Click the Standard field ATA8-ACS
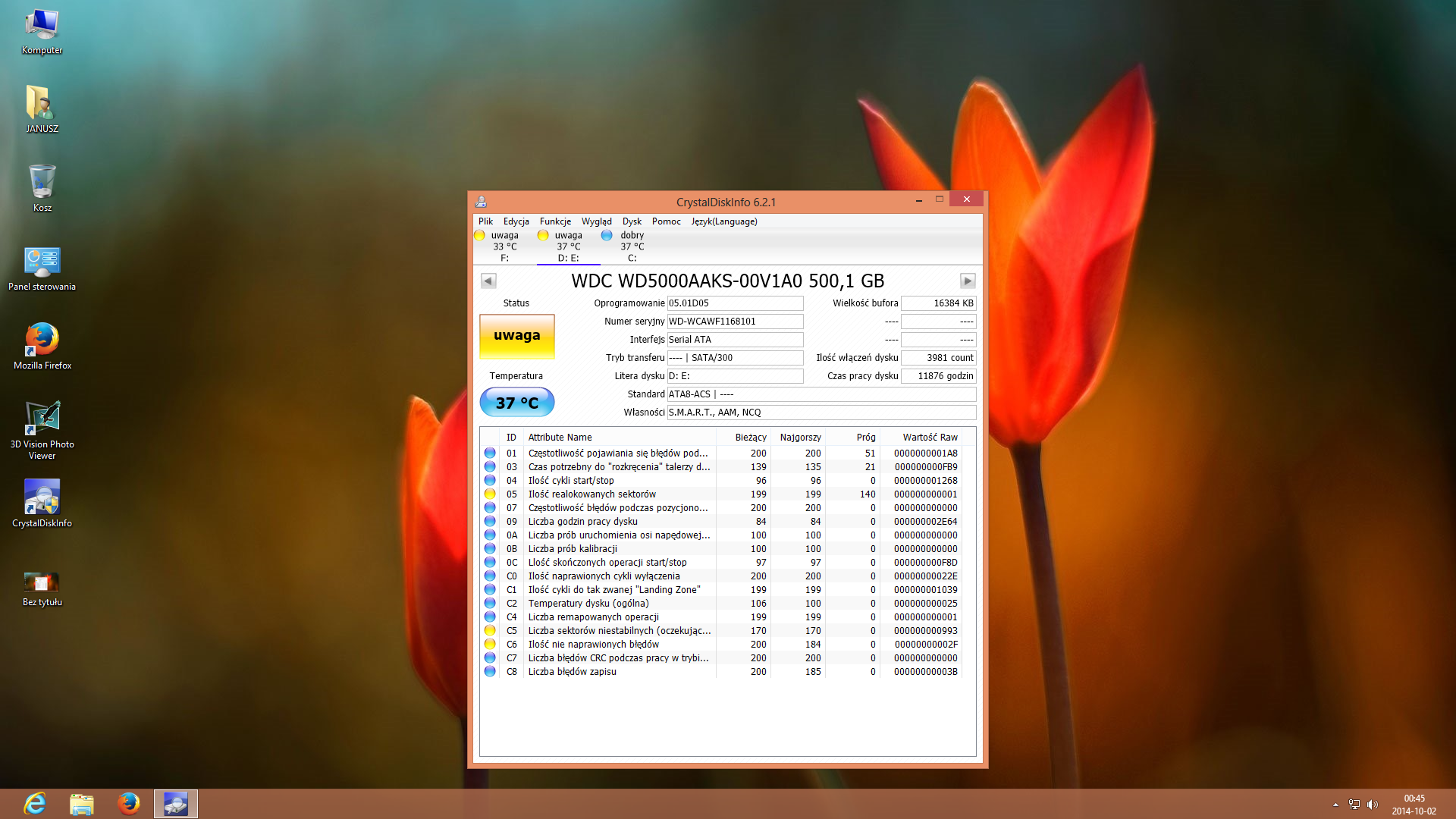 [x=821, y=394]
